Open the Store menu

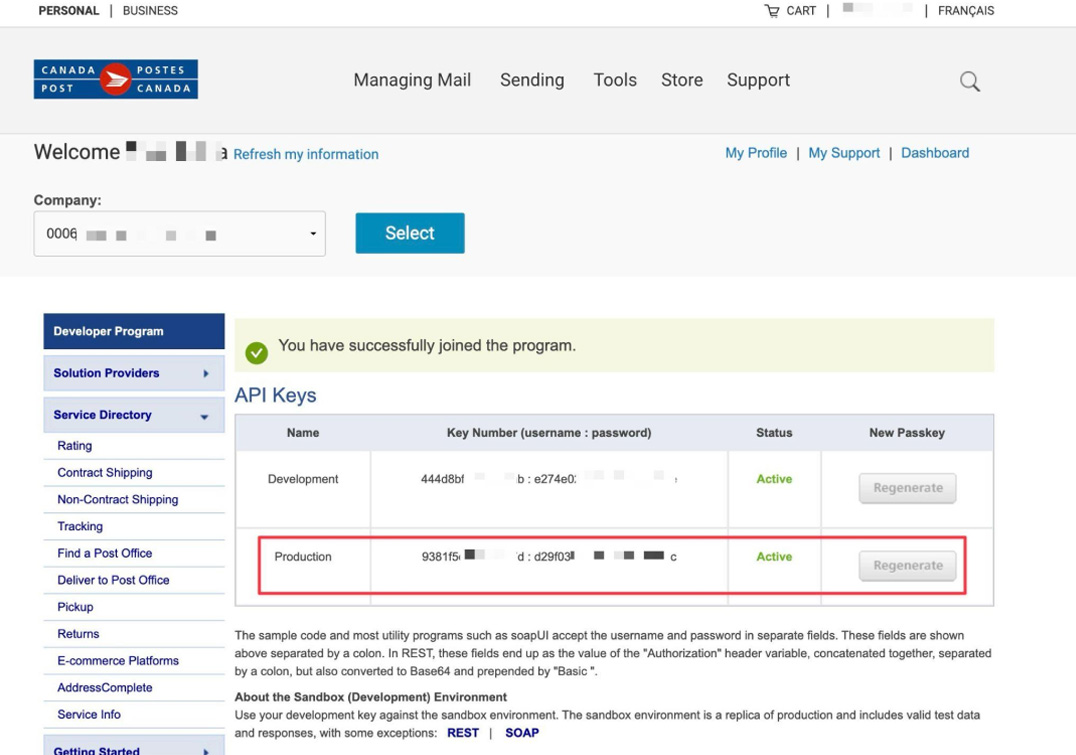682,80
